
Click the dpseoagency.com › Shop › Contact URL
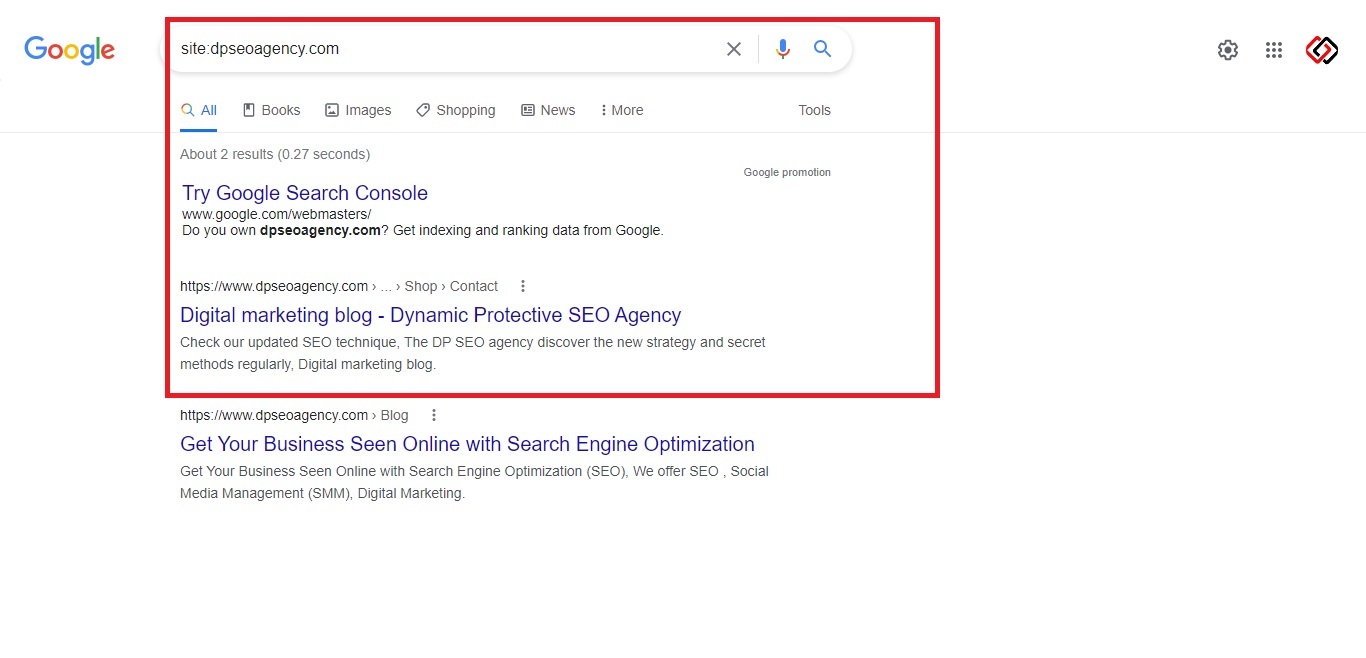(339, 286)
